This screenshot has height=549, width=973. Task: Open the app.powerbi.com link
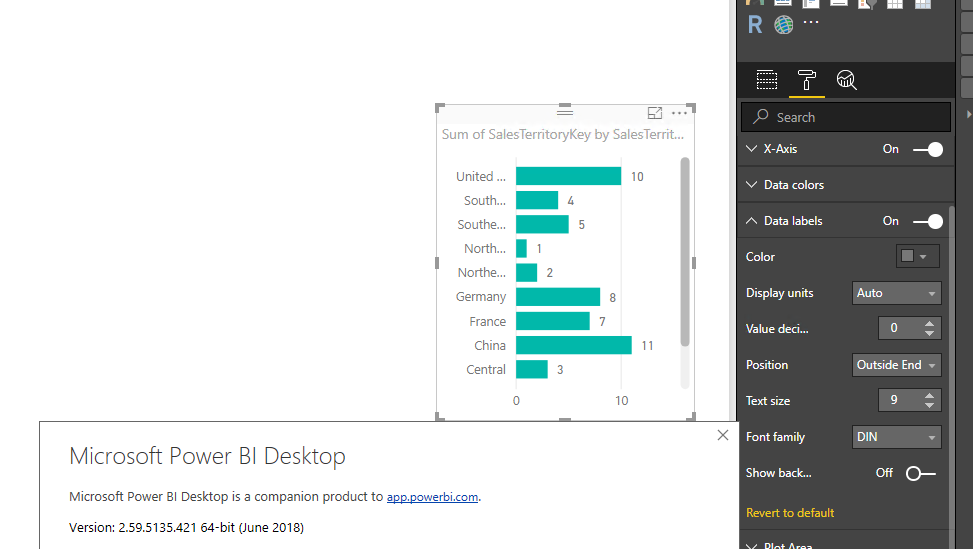[x=433, y=497]
